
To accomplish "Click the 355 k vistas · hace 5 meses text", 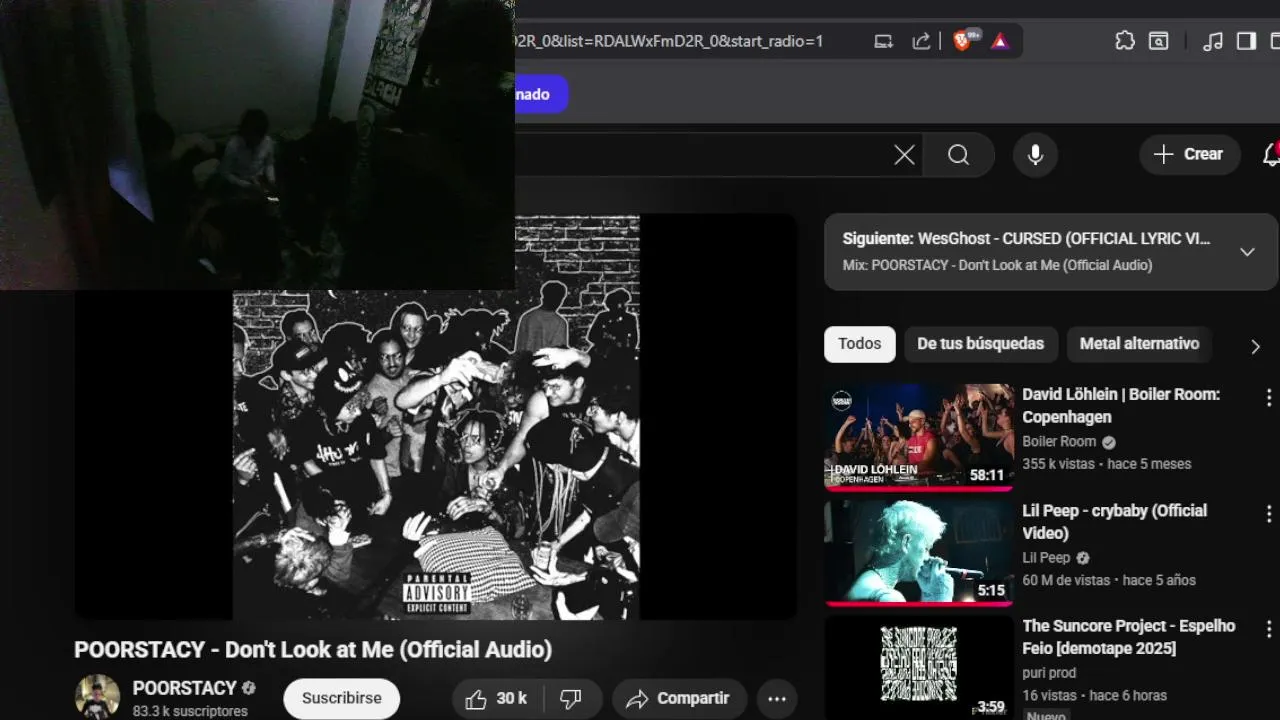I will tap(1106, 464).
